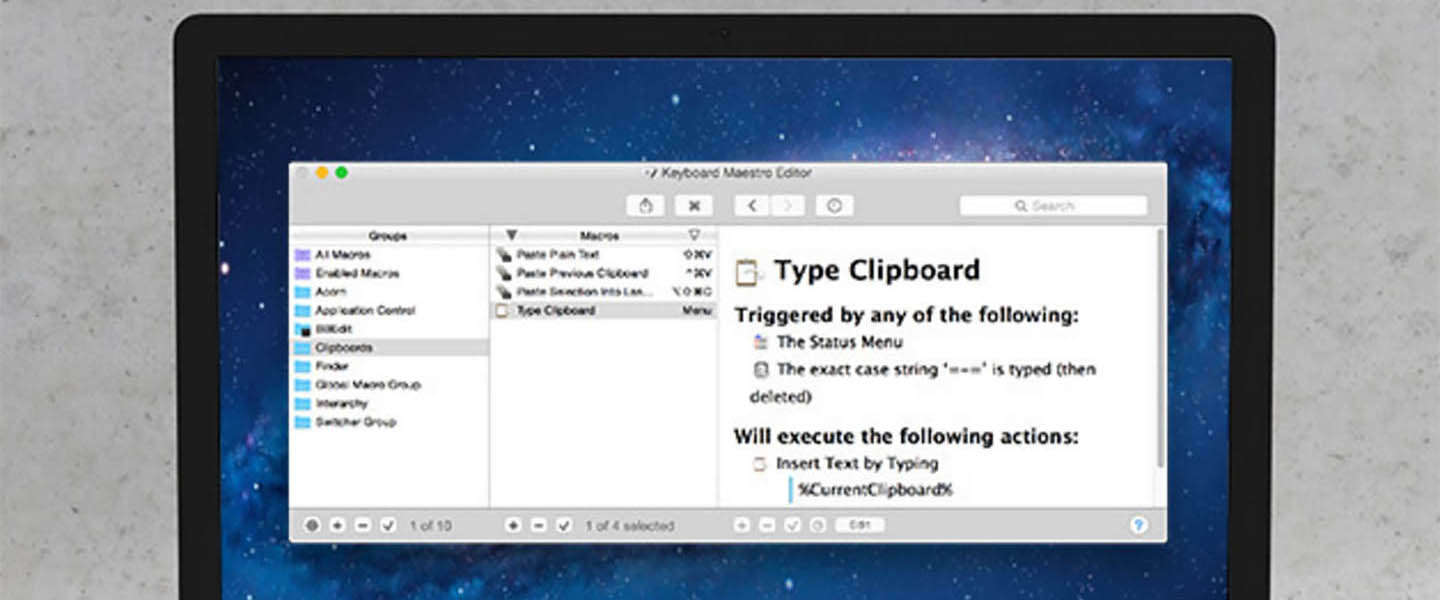Toggle macro enabled with checkmark button
The image size is (1440, 600).
(564, 525)
